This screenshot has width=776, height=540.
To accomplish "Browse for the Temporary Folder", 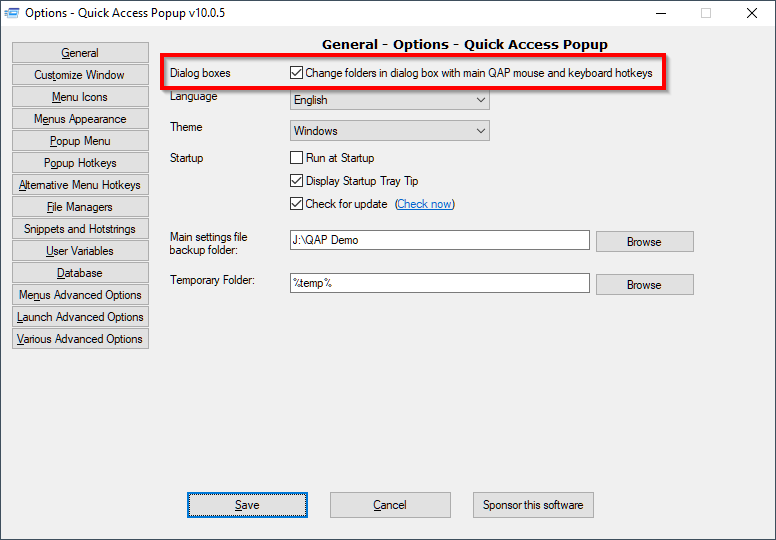I will click(x=644, y=284).
